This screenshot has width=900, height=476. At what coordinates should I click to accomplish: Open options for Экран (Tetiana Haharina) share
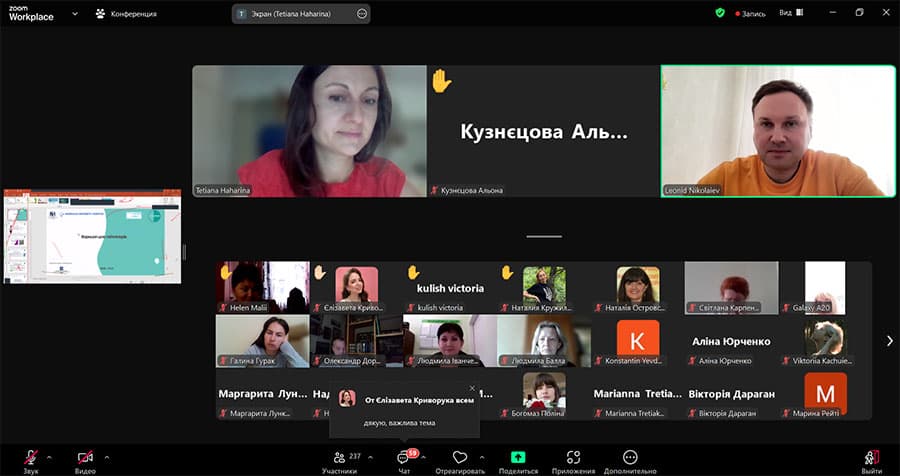(362, 14)
